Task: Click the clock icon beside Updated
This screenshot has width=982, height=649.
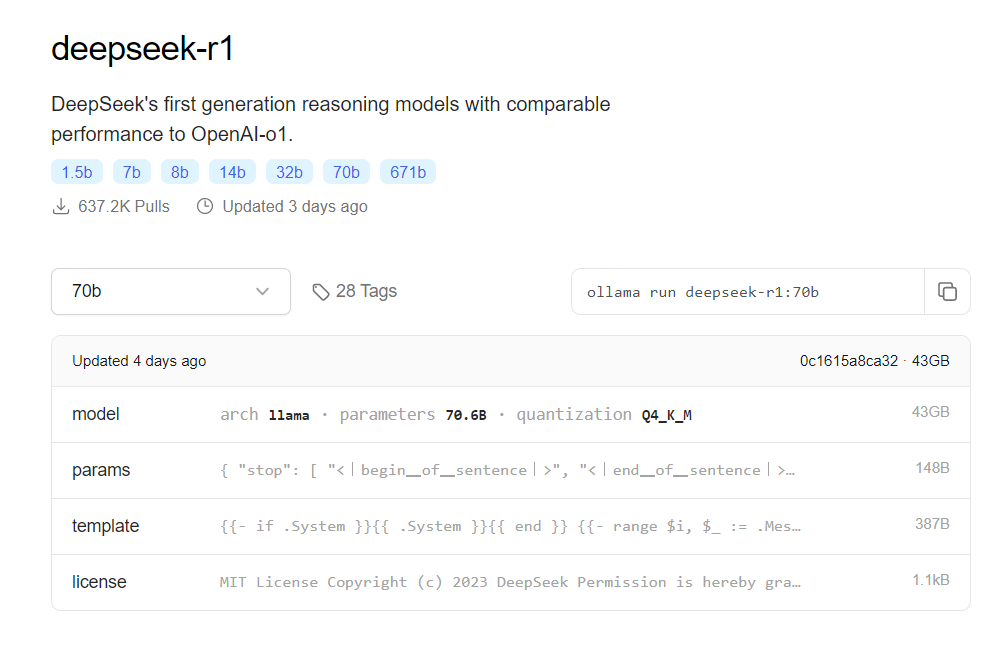Action: pos(205,207)
